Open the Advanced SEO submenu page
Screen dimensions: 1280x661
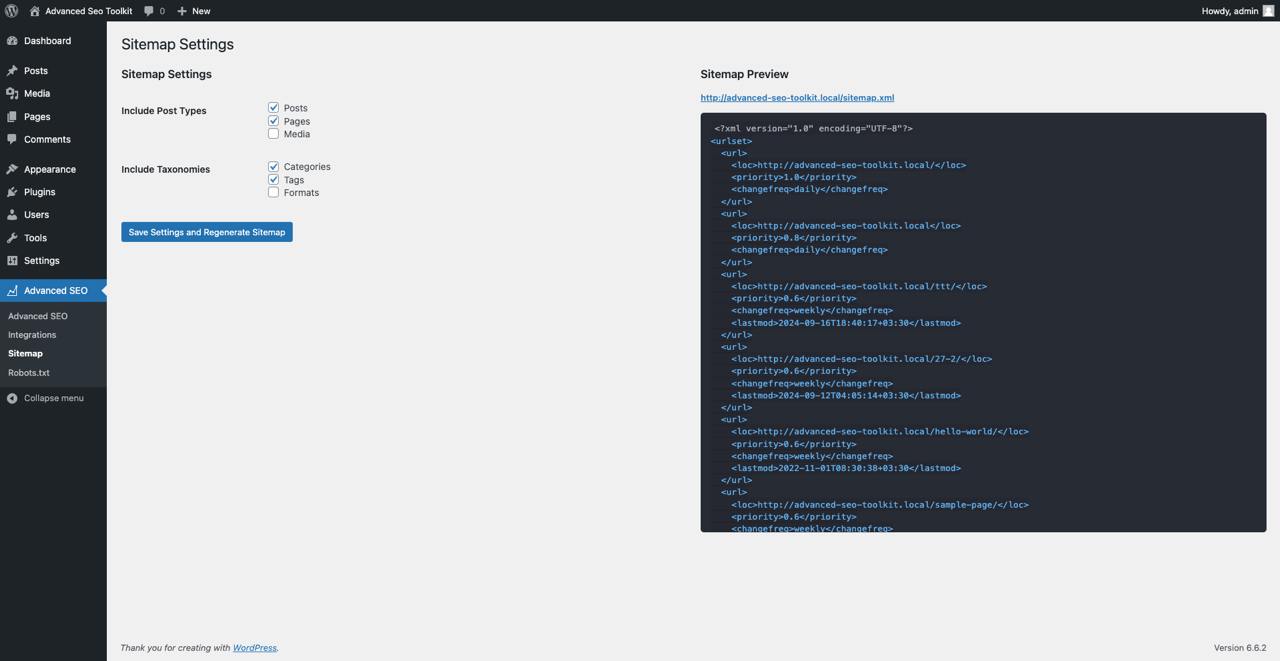click(38, 316)
